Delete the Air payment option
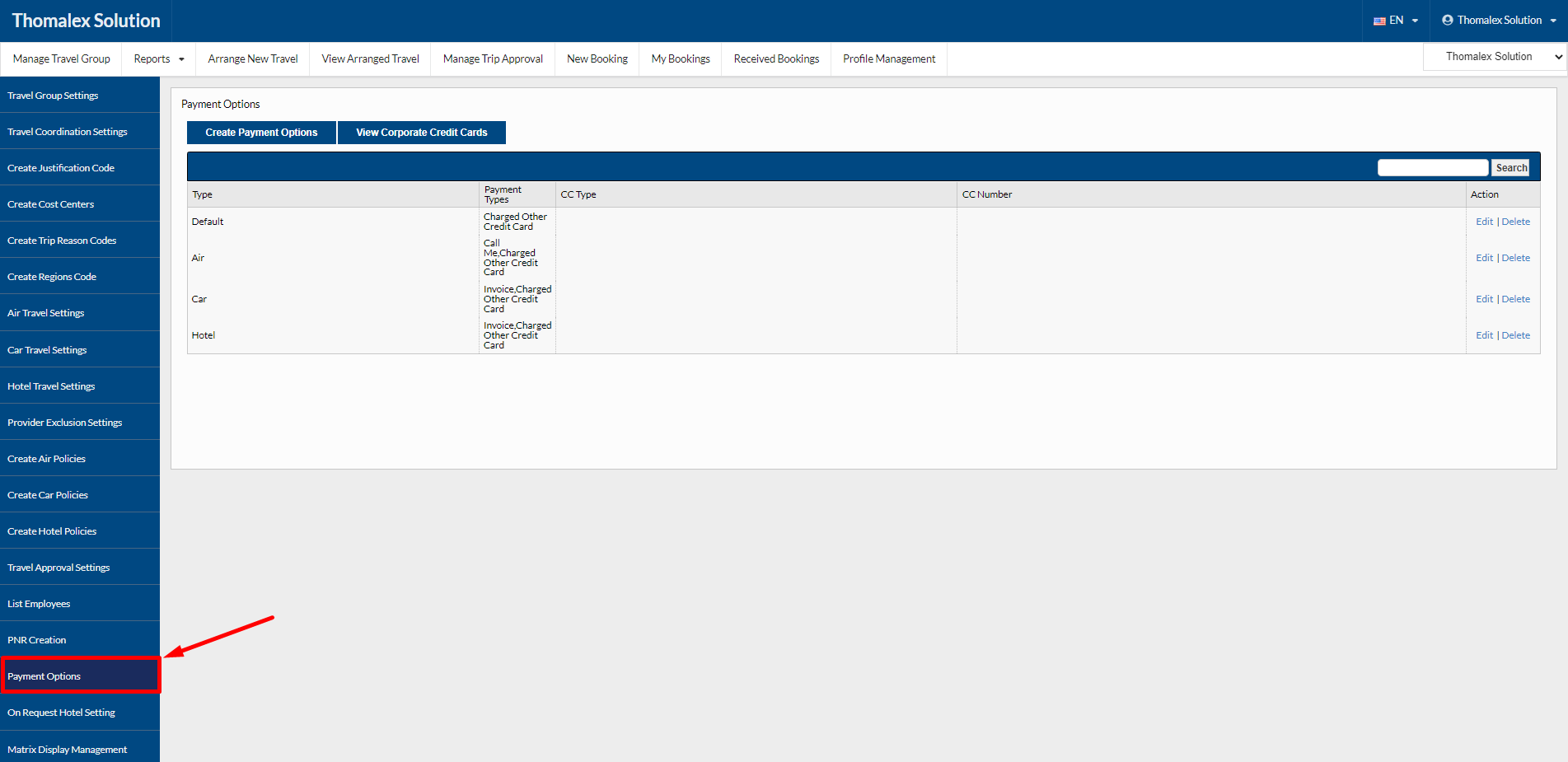1568x762 pixels. click(x=1515, y=258)
